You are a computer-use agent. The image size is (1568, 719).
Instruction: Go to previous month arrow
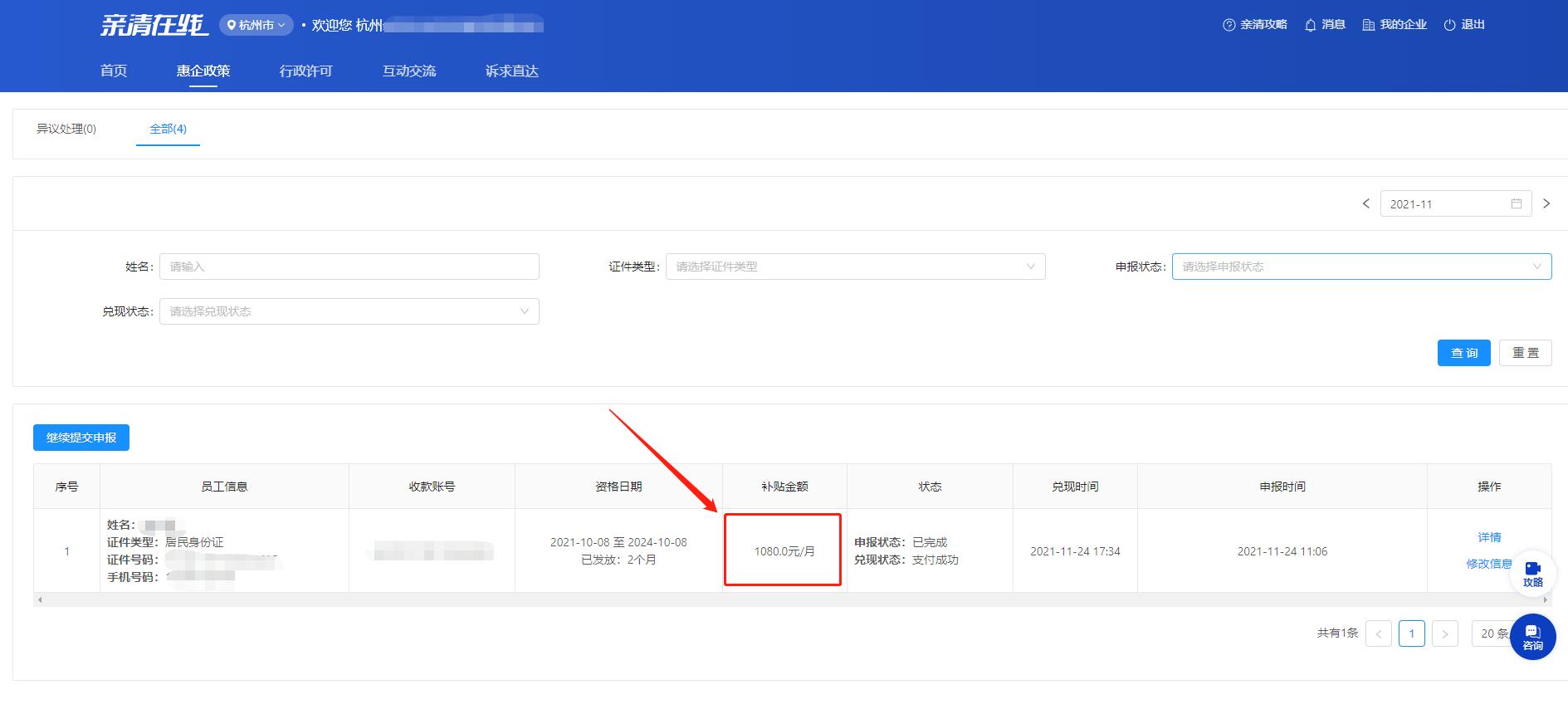click(x=1366, y=203)
